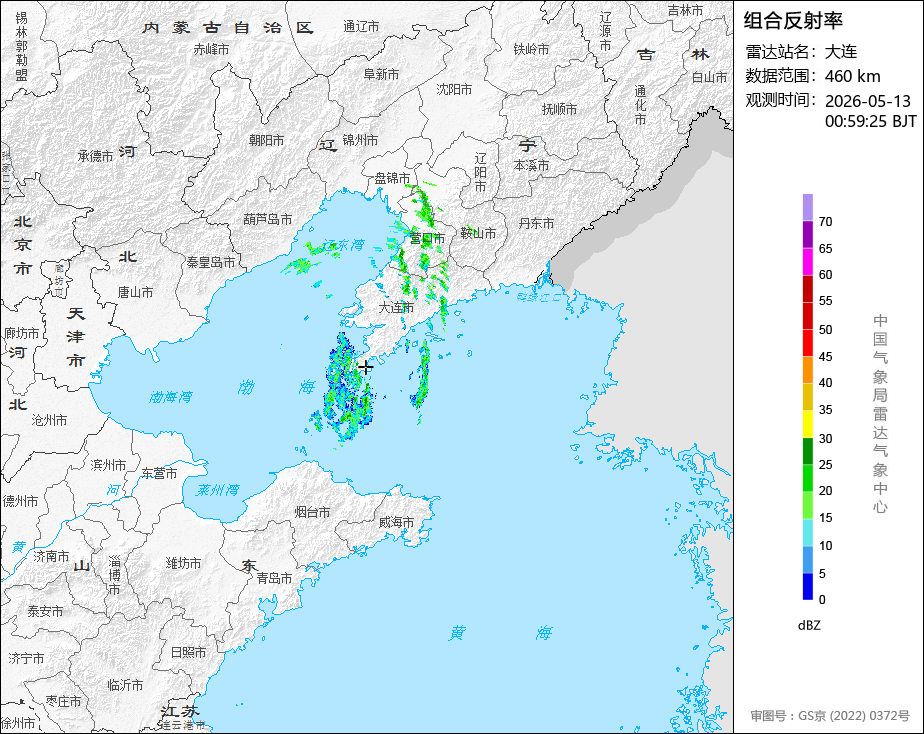This screenshot has height=734, width=924.
Task: Select the '70' legend scale label
Action: (826, 221)
